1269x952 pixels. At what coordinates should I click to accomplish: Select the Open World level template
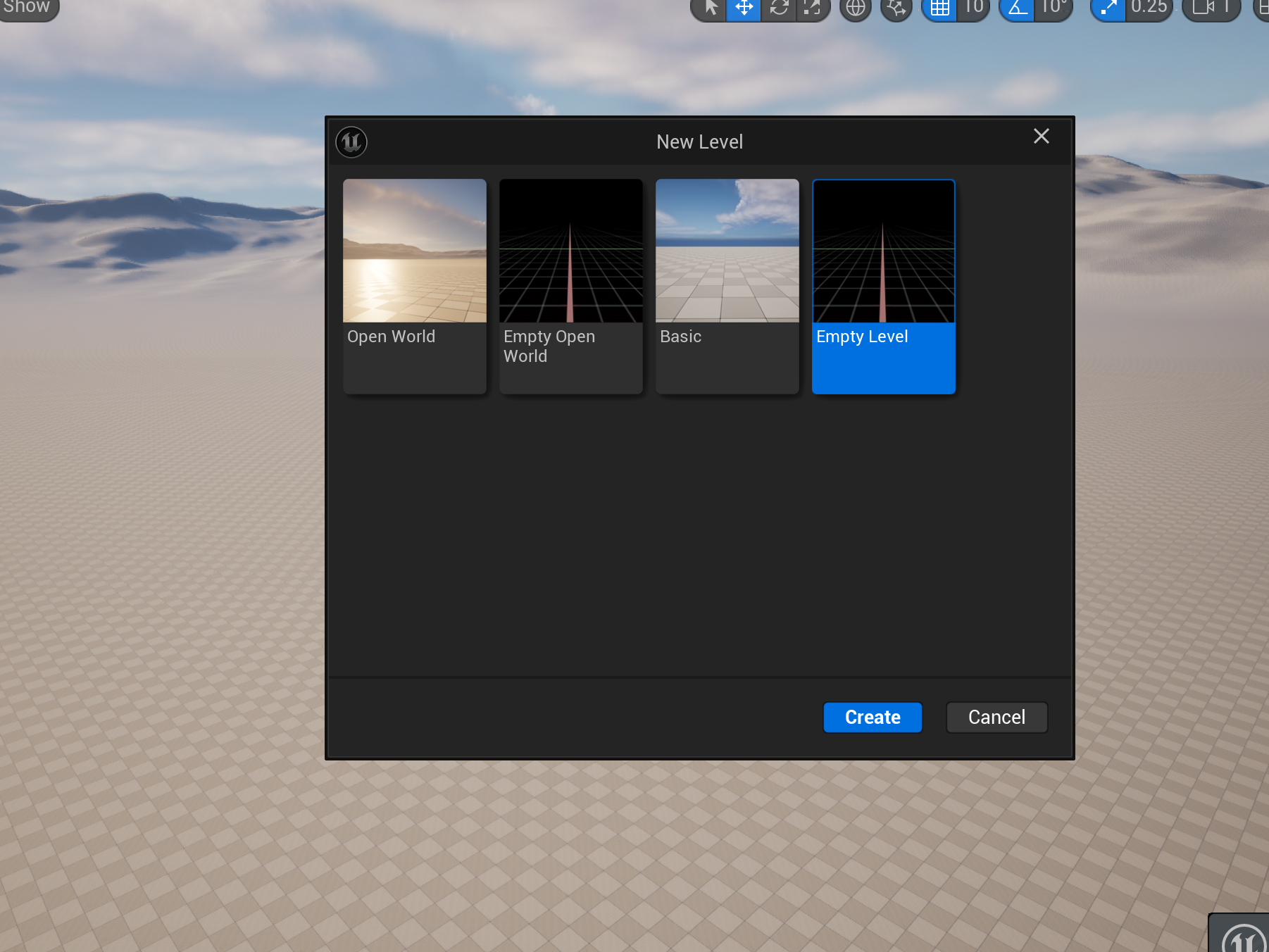[x=414, y=285]
